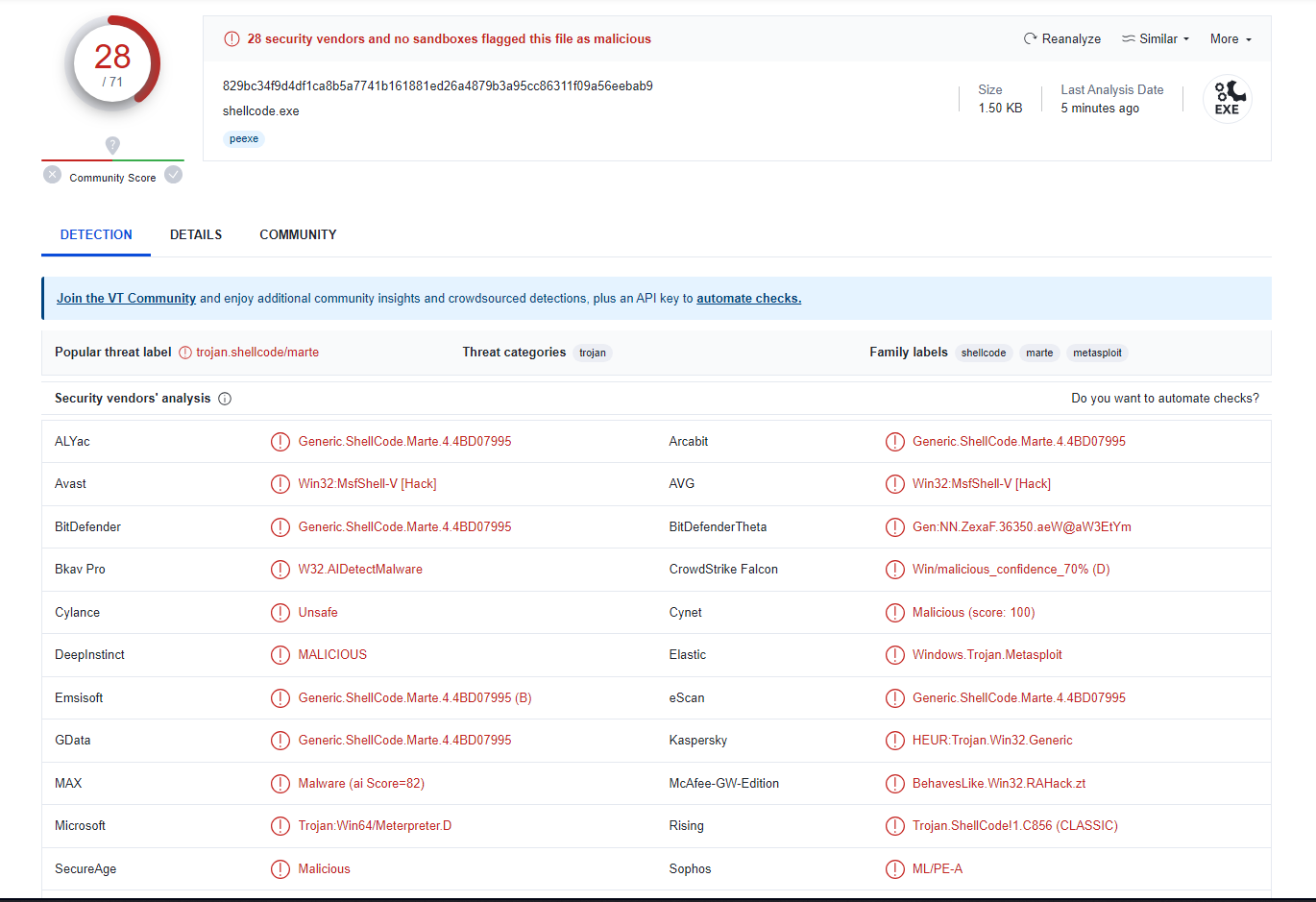Select the file hash text

click(x=437, y=86)
